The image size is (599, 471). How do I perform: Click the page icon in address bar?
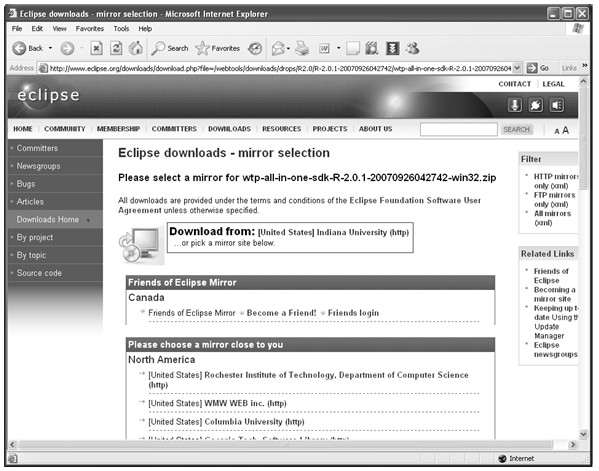pos(43,68)
